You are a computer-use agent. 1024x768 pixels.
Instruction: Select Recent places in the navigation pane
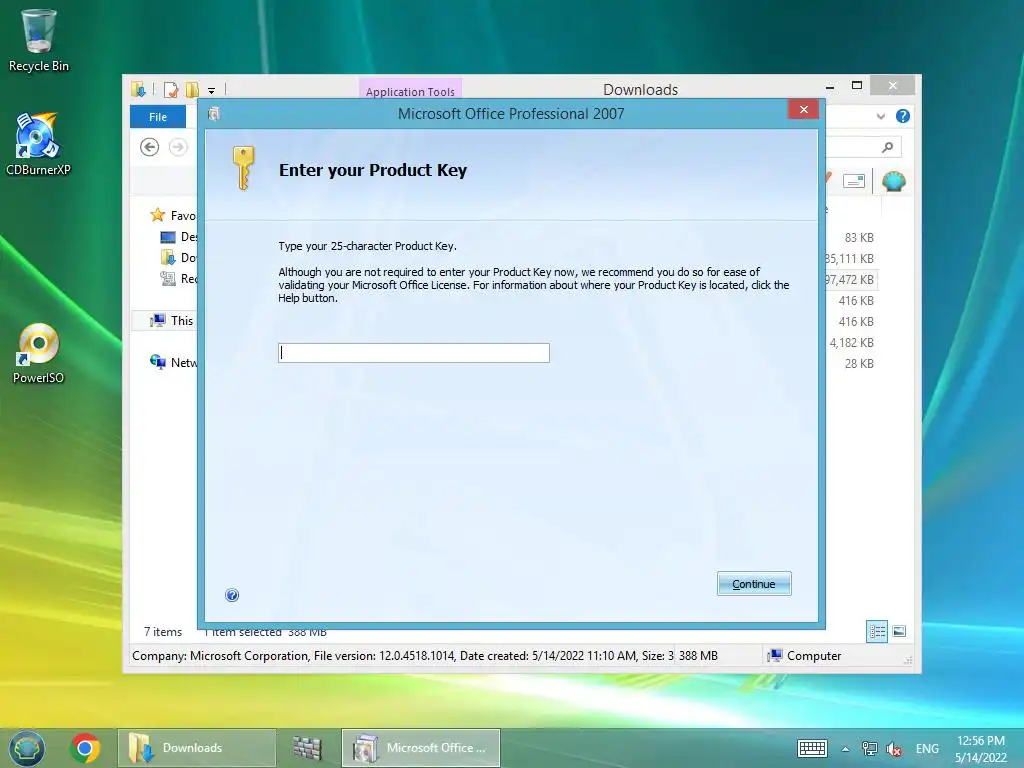coord(178,279)
